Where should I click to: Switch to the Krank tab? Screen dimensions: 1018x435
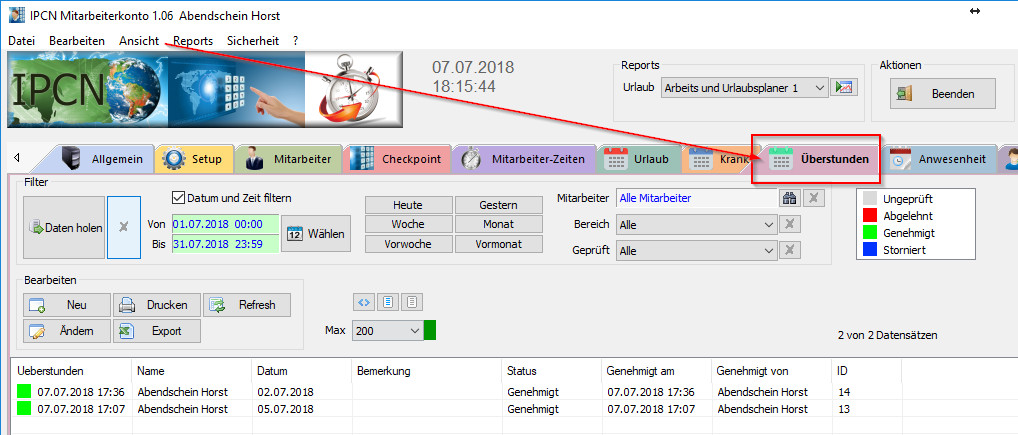[x=717, y=159]
